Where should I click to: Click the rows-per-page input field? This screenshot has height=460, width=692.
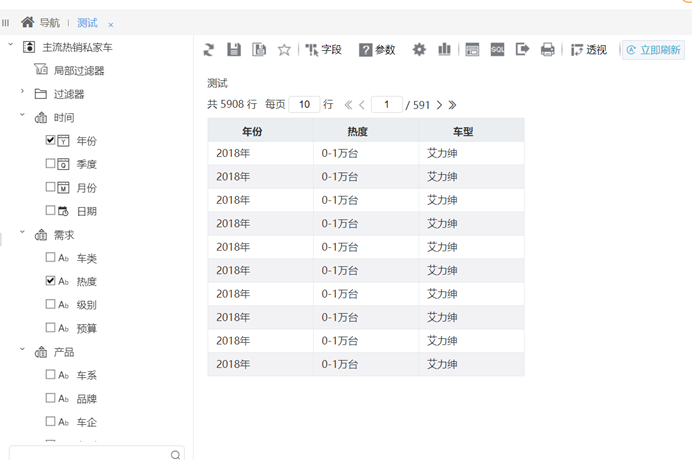[x=304, y=104]
